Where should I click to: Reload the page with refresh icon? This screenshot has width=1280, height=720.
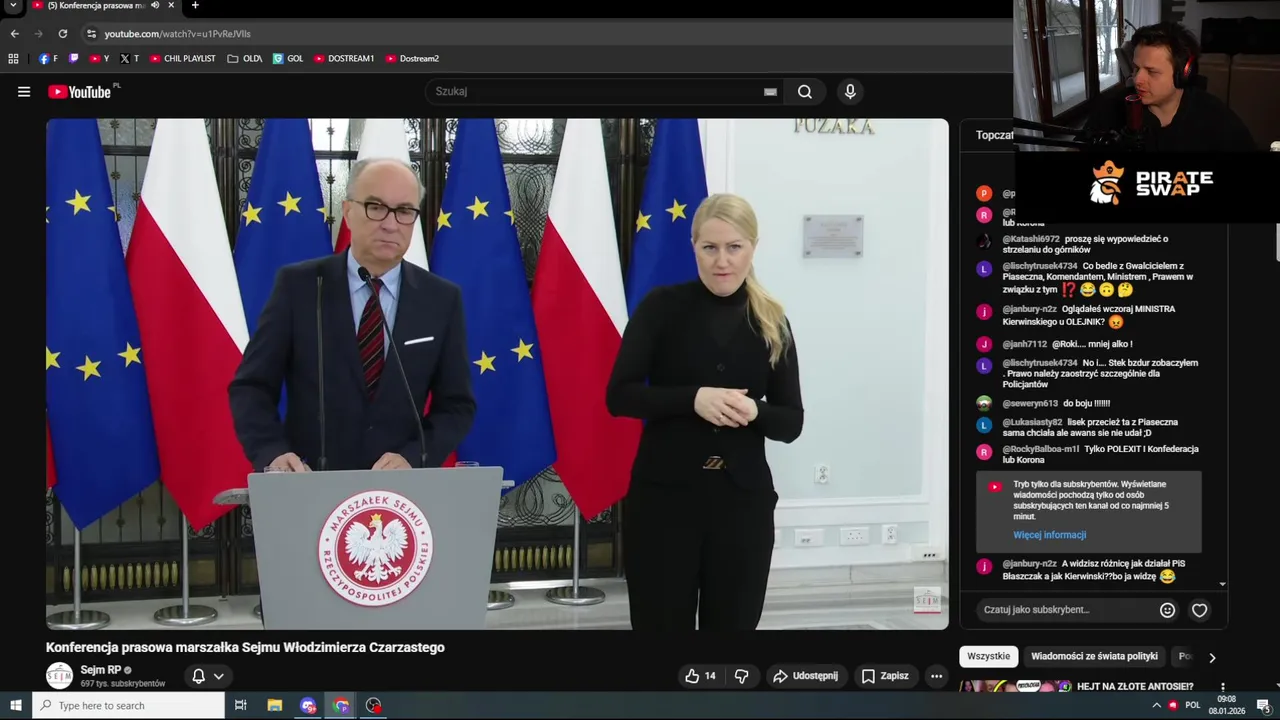[62, 33]
